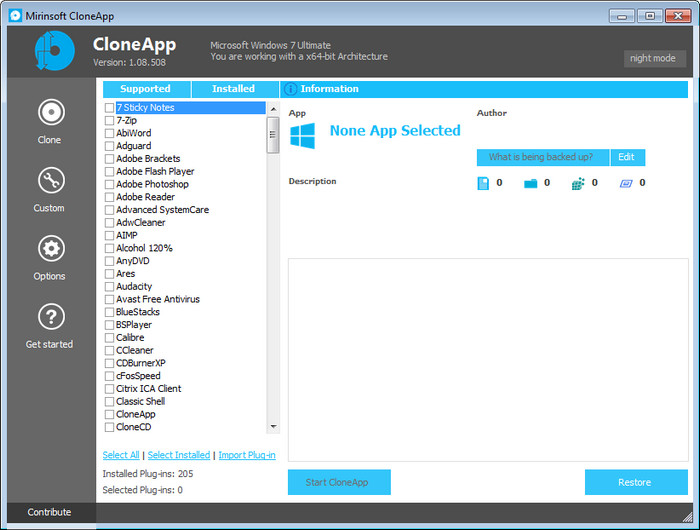Viewport: 700px width, 530px height.
Task: Switch to the Installed tab
Action: (235, 89)
